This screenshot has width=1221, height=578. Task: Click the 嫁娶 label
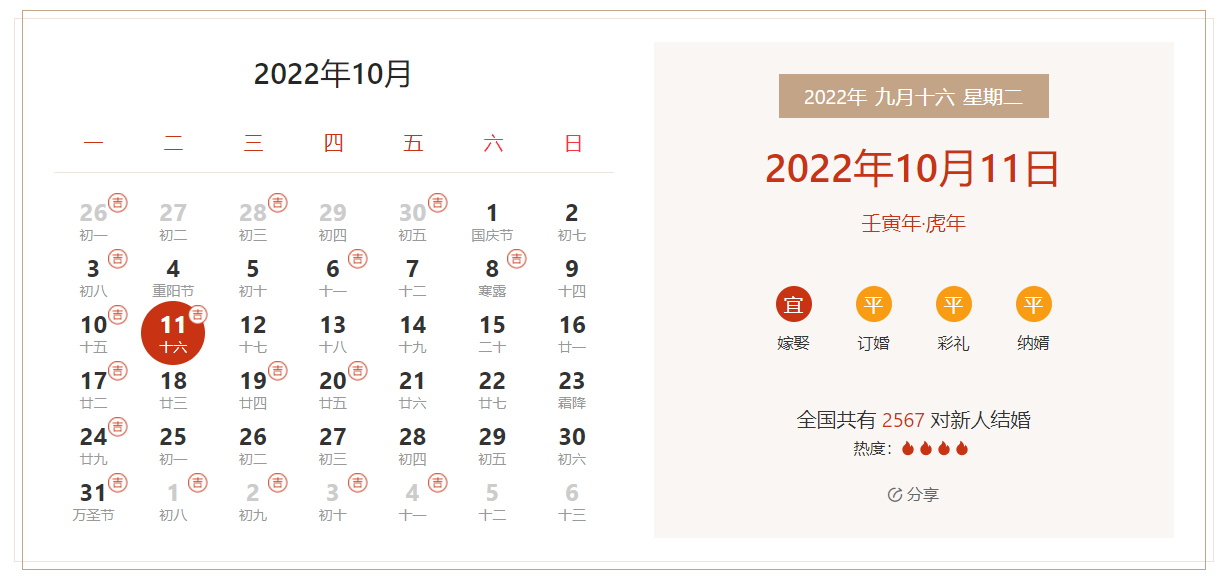click(794, 343)
